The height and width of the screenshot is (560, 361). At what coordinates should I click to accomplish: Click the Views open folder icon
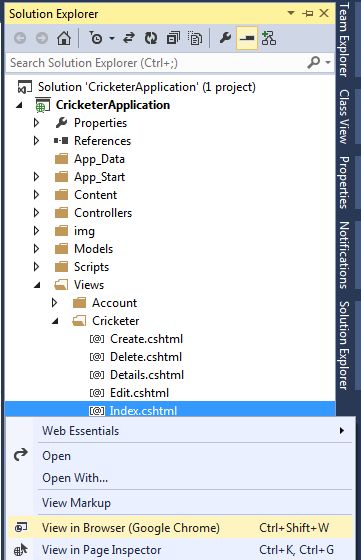[x=61, y=285]
